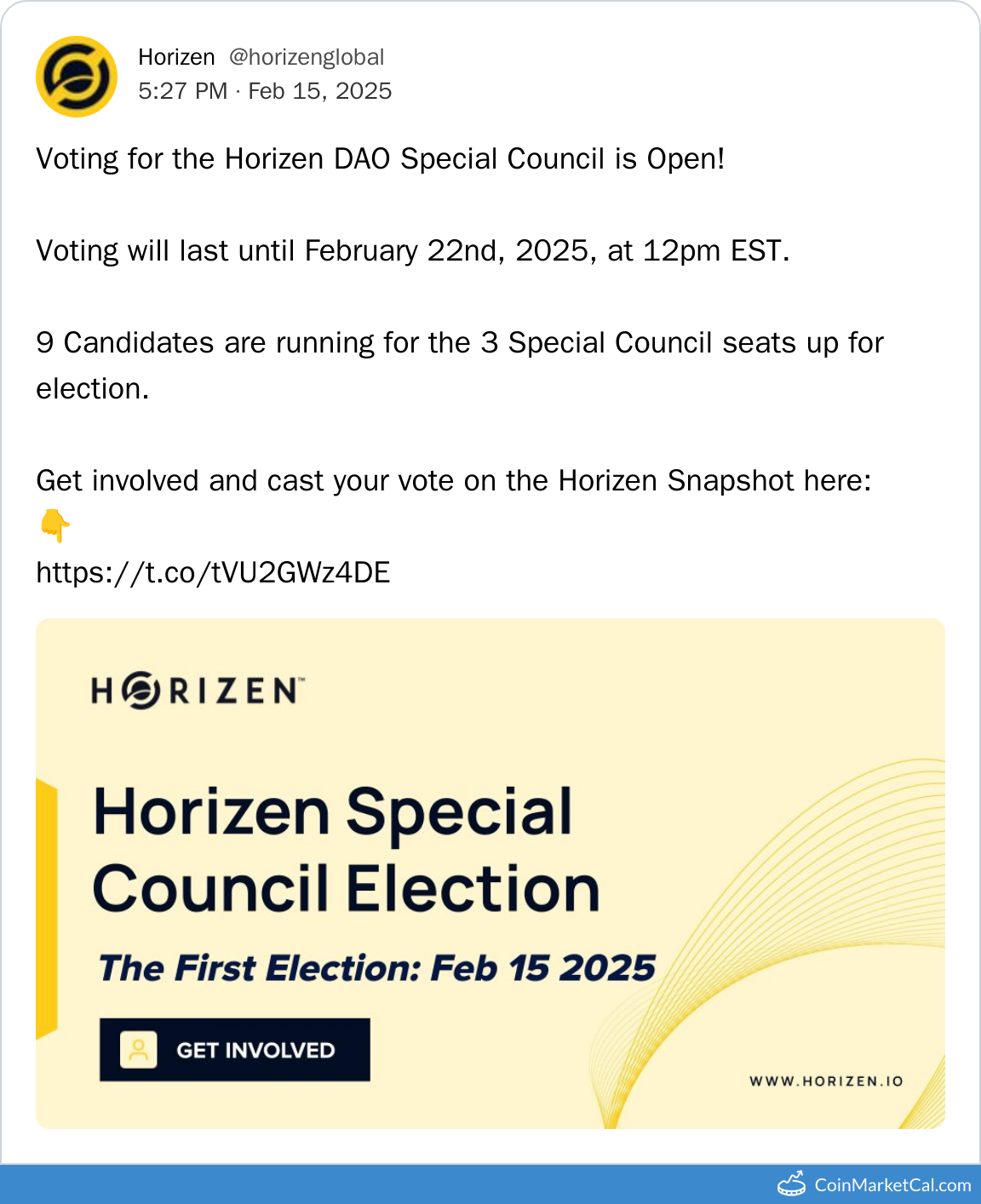Image resolution: width=981 pixels, height=1204 pixels.
Task: Open the t.co/tVU2GWz4DE Snapshot link
Action: tap(213, 572)
